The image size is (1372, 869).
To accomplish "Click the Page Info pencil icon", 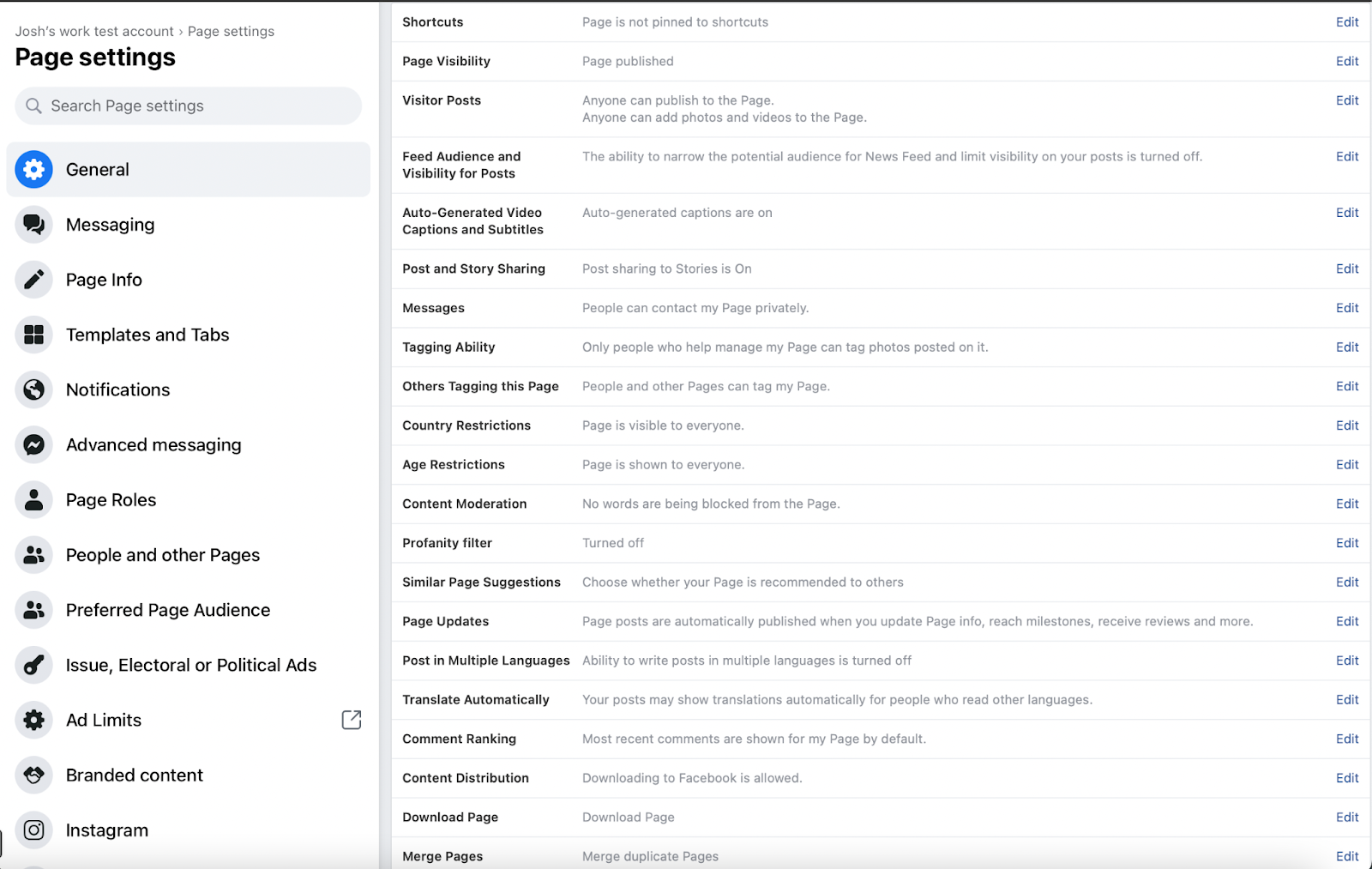I will click(34, 280).
